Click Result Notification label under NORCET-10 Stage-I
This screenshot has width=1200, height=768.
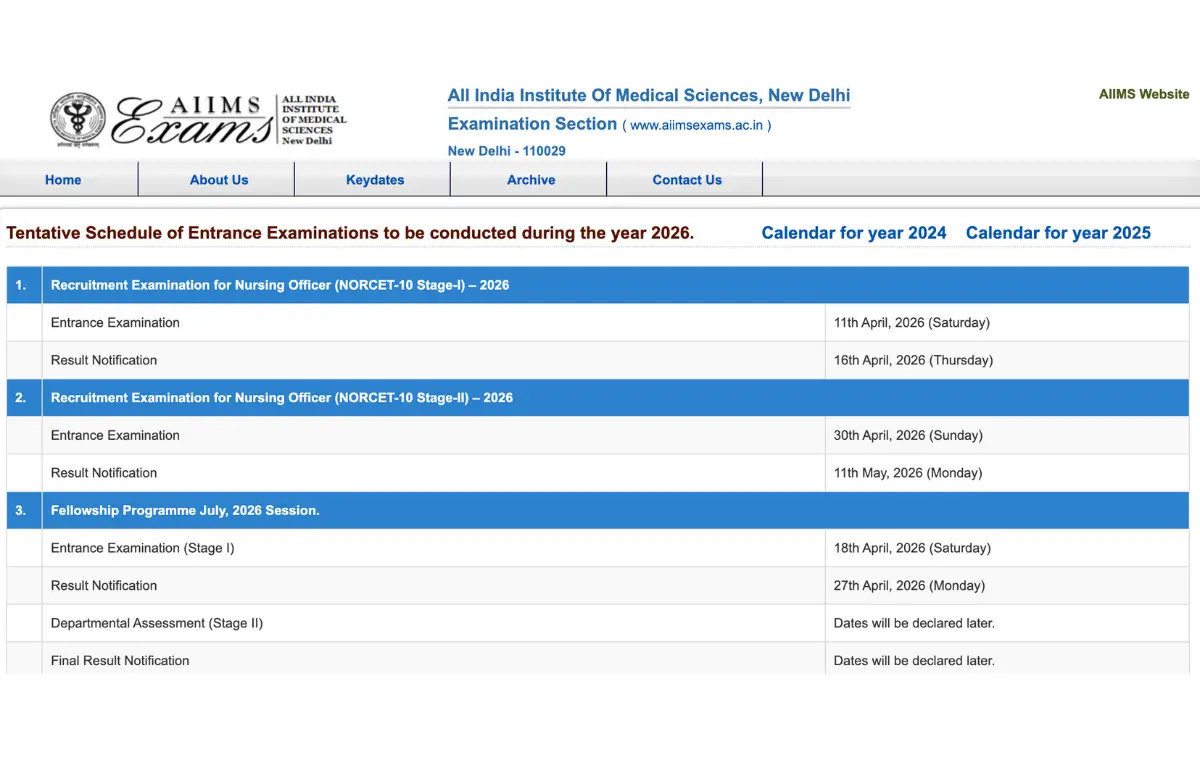104,360
